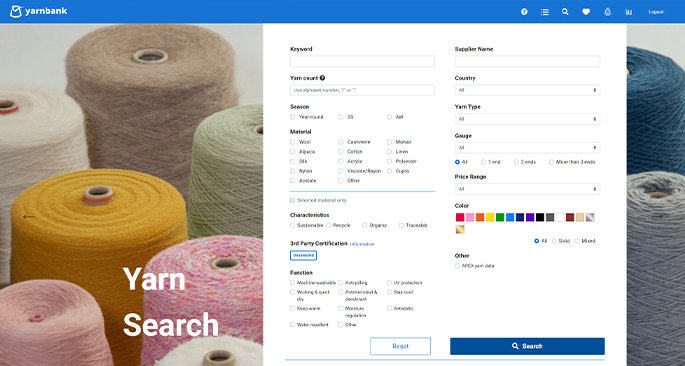Open the list view icon in header
Viewport: 685px width, 366px height.
pos(544,12)
